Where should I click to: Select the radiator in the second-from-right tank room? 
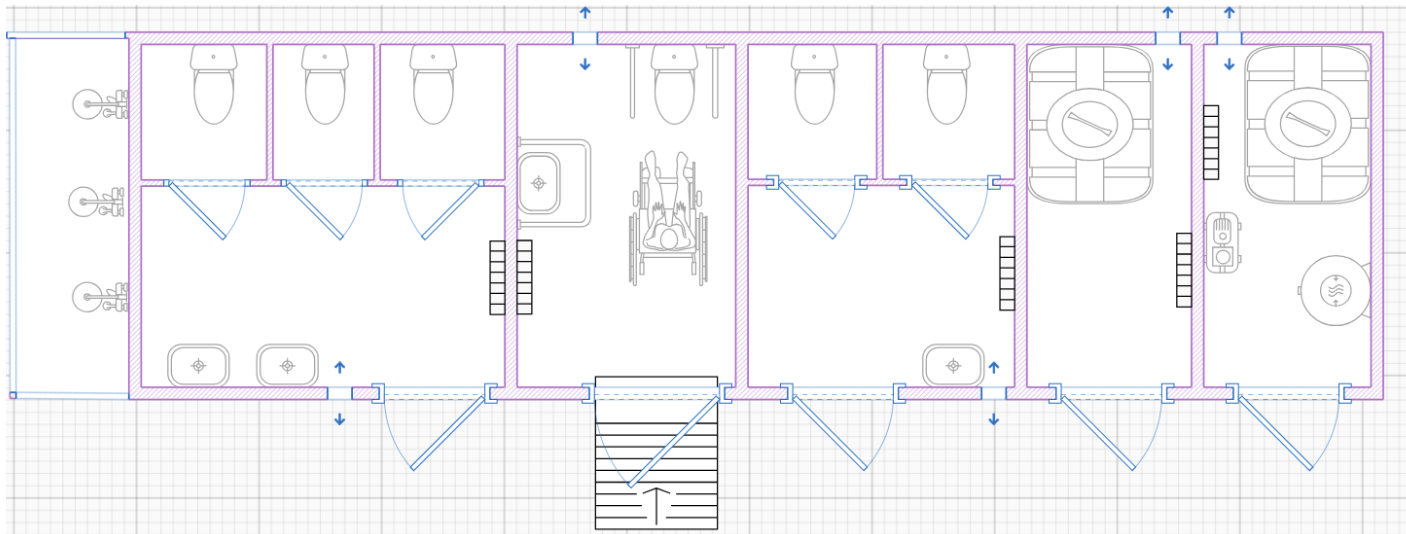click(1184, 270)
